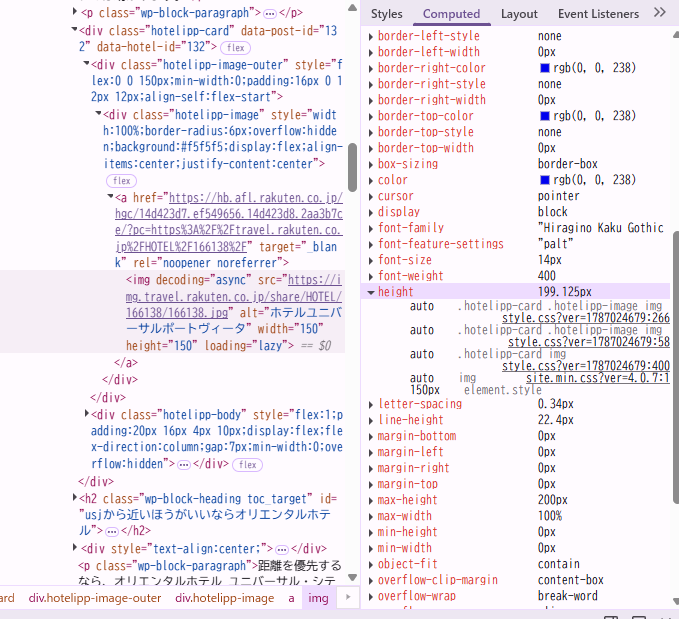Expand the ellipsis in the h2 heading element
This screenshot has width=679, height=619.
[x=111, y=531]
